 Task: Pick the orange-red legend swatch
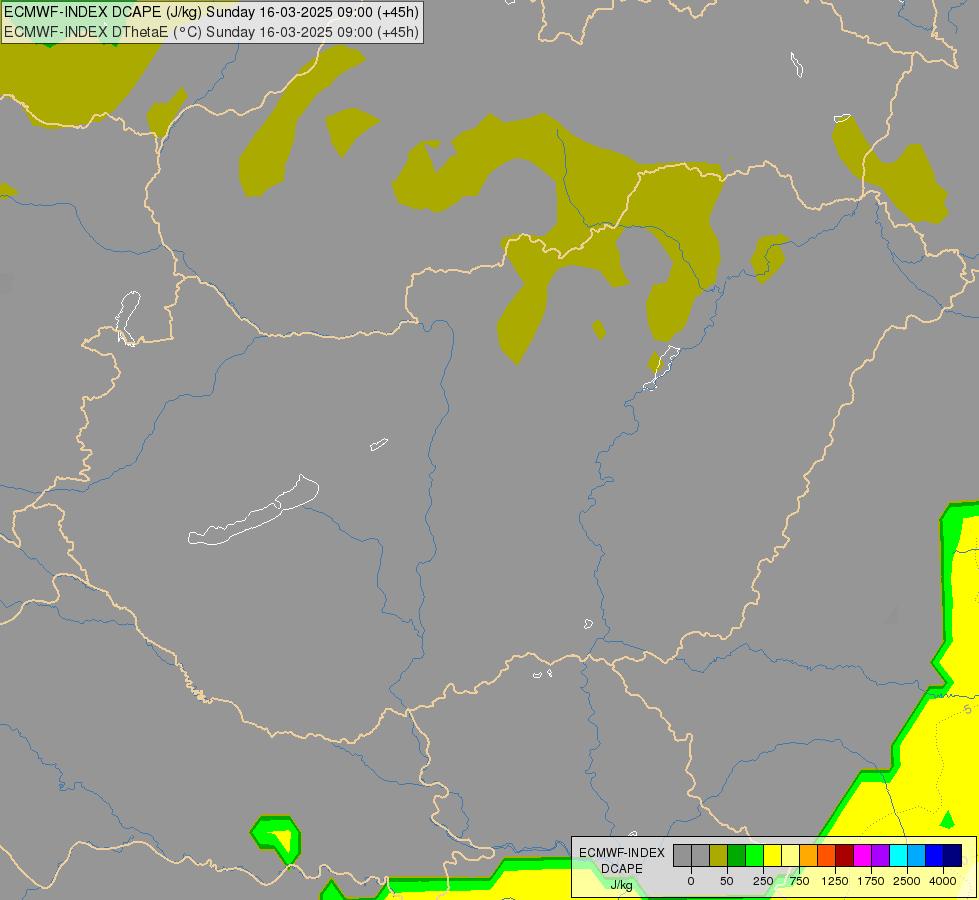[x=827, y=855]
